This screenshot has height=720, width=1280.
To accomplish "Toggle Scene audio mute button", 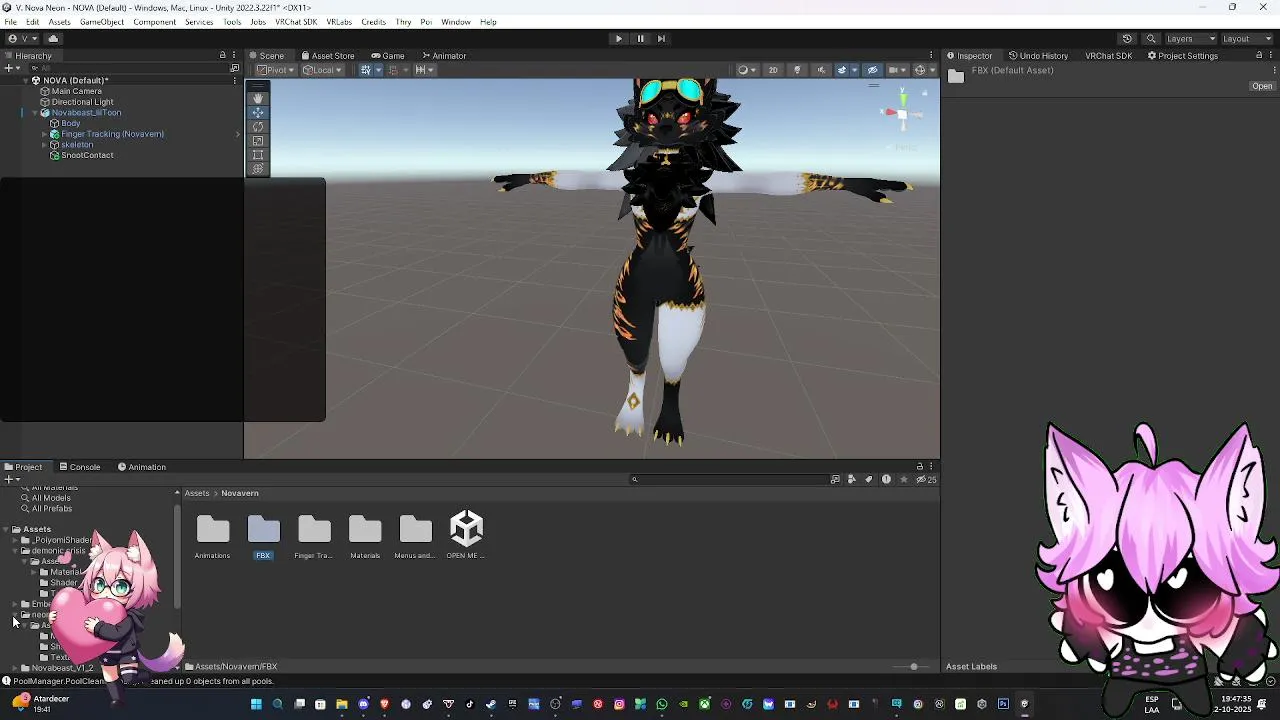I will (x=821, y=70).
